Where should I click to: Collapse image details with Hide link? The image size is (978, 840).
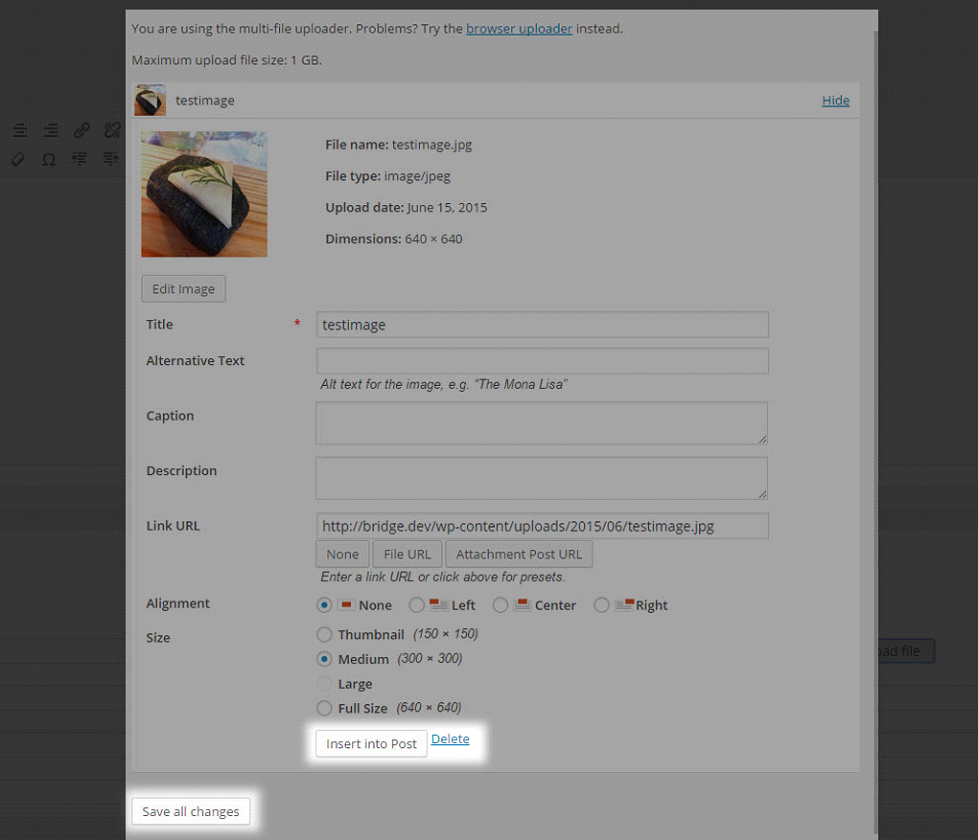click(835, 100)
